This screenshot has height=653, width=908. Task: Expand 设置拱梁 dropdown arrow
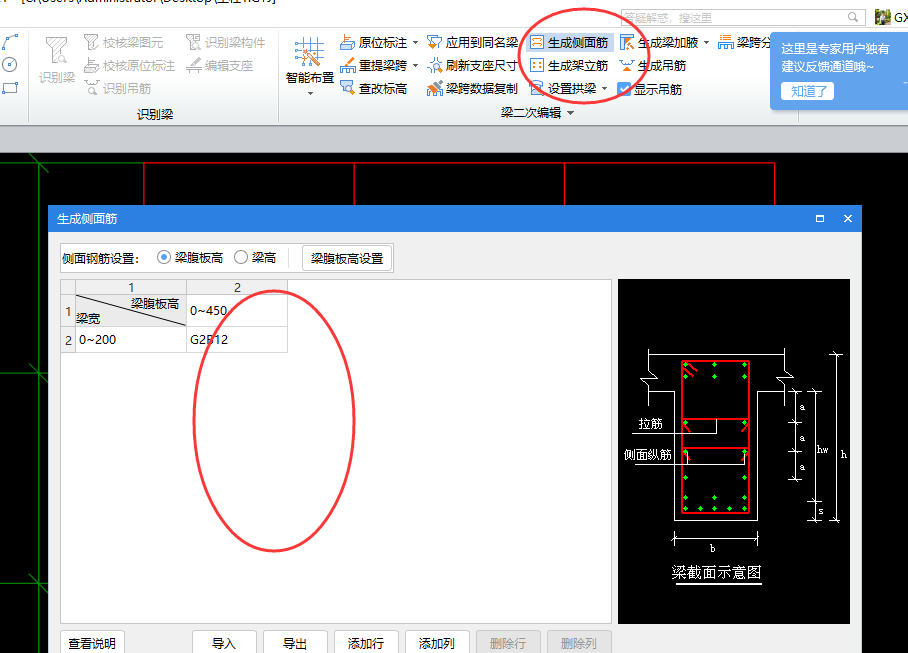point(605,89)
